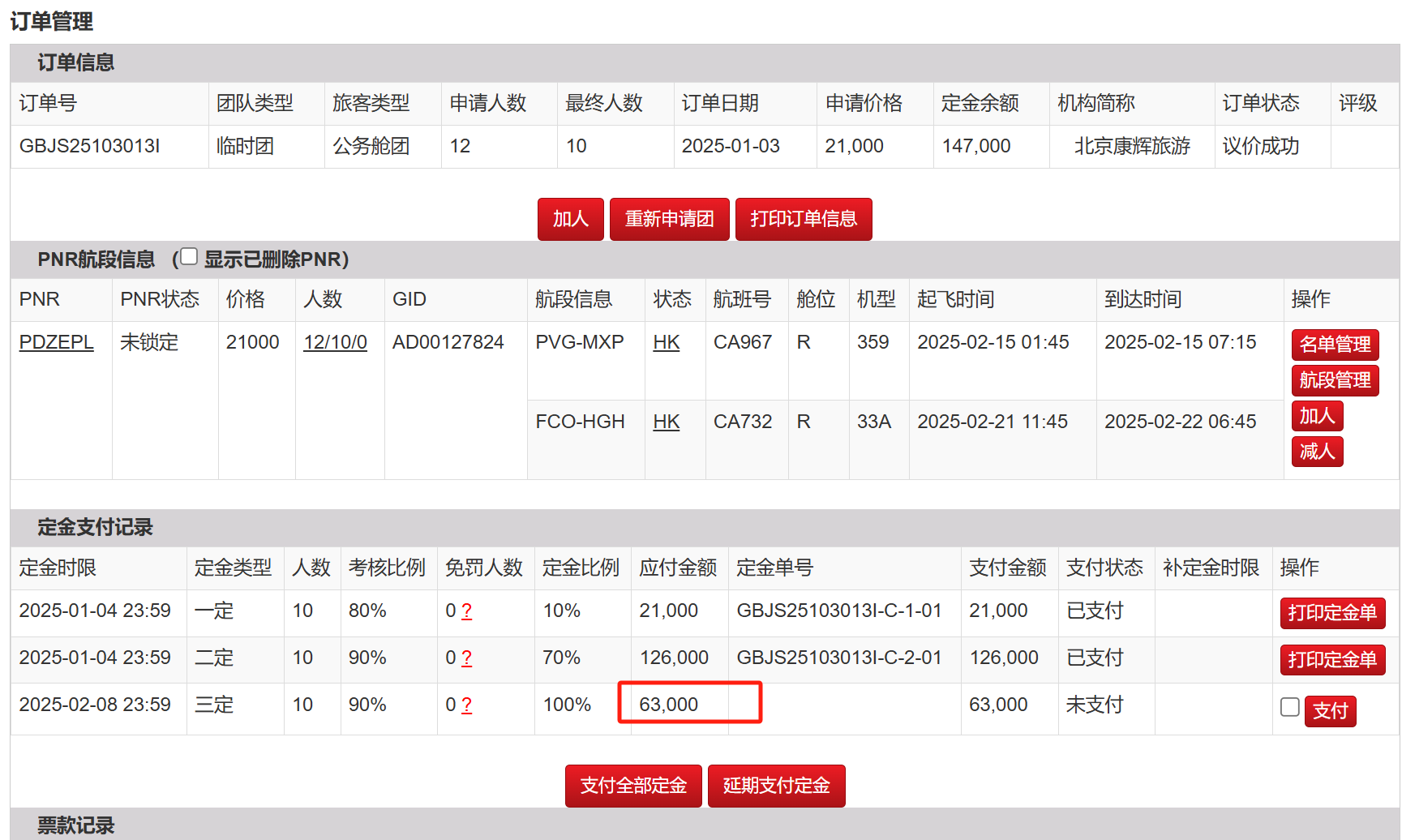
Task: Print deposit slip for GBJS25103013I-C-2-01
Action: click(1331, 660)
